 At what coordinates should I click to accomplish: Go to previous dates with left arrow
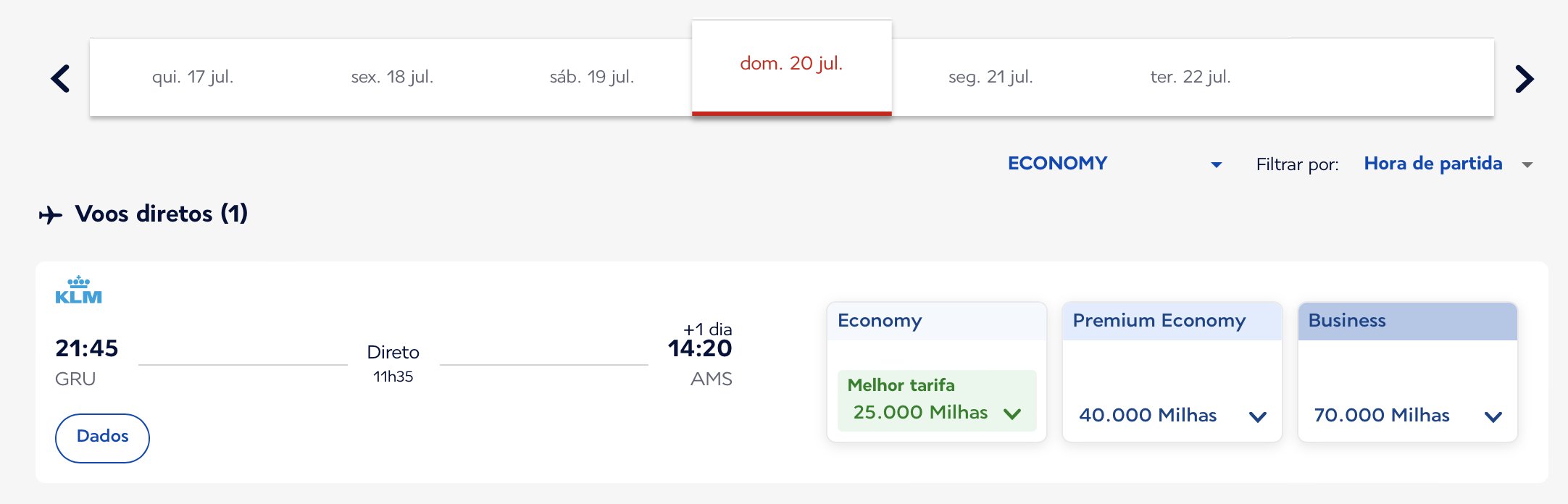(61, 78)
